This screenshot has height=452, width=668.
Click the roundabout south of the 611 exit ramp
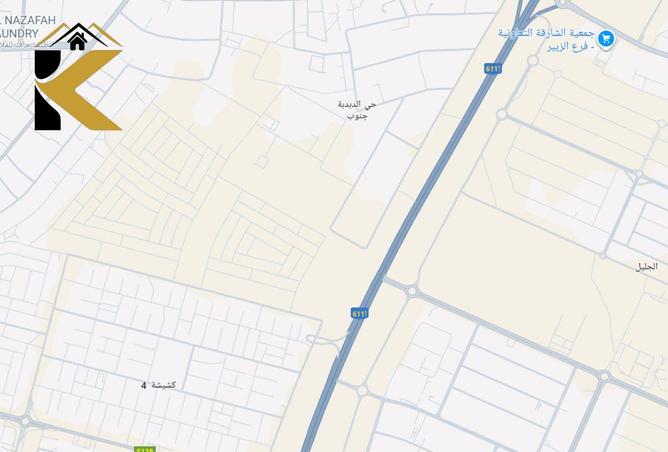tap(362, 390)
